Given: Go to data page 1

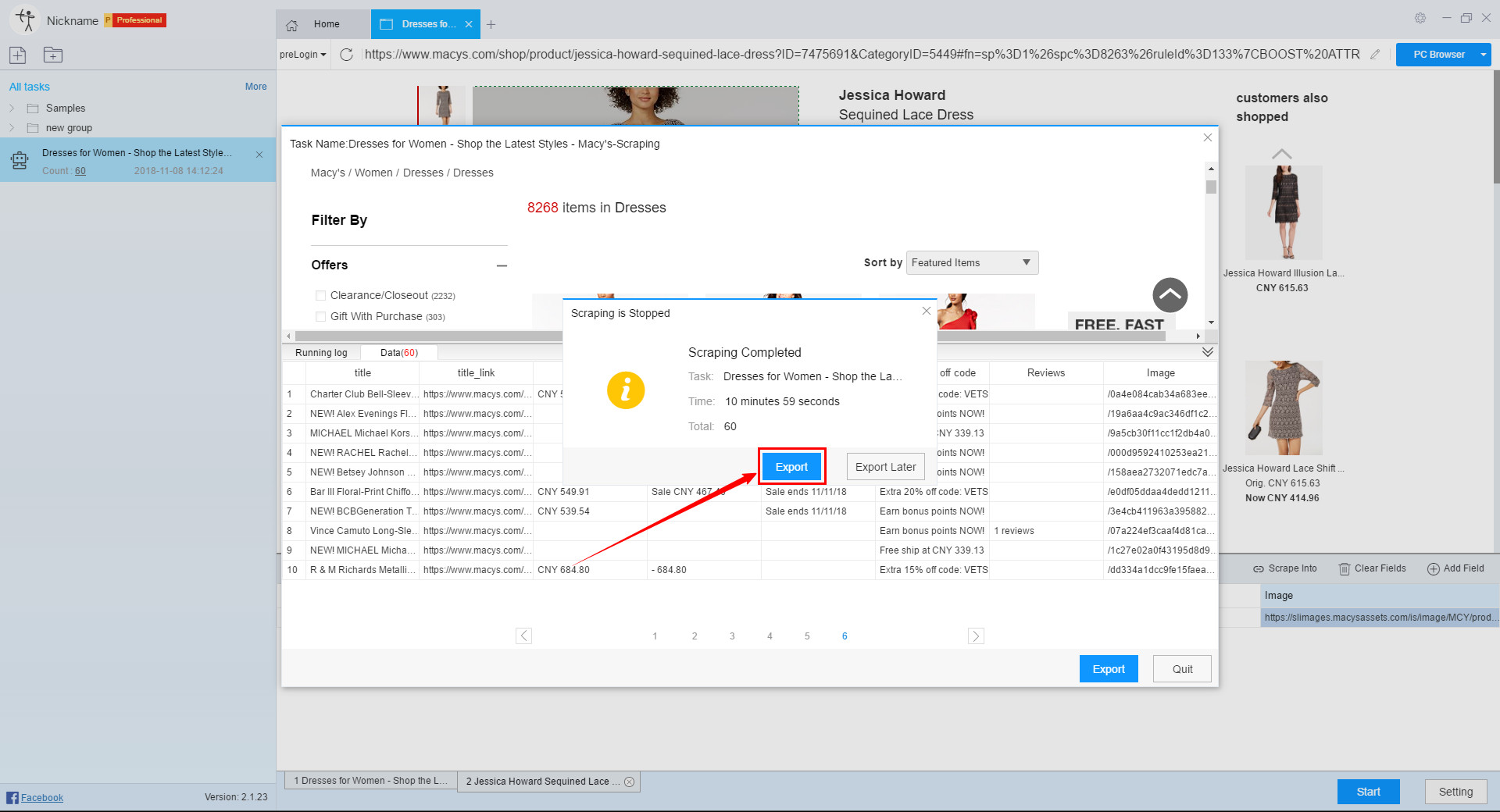Looking at the screenshot, I should [x=655, y=636].
